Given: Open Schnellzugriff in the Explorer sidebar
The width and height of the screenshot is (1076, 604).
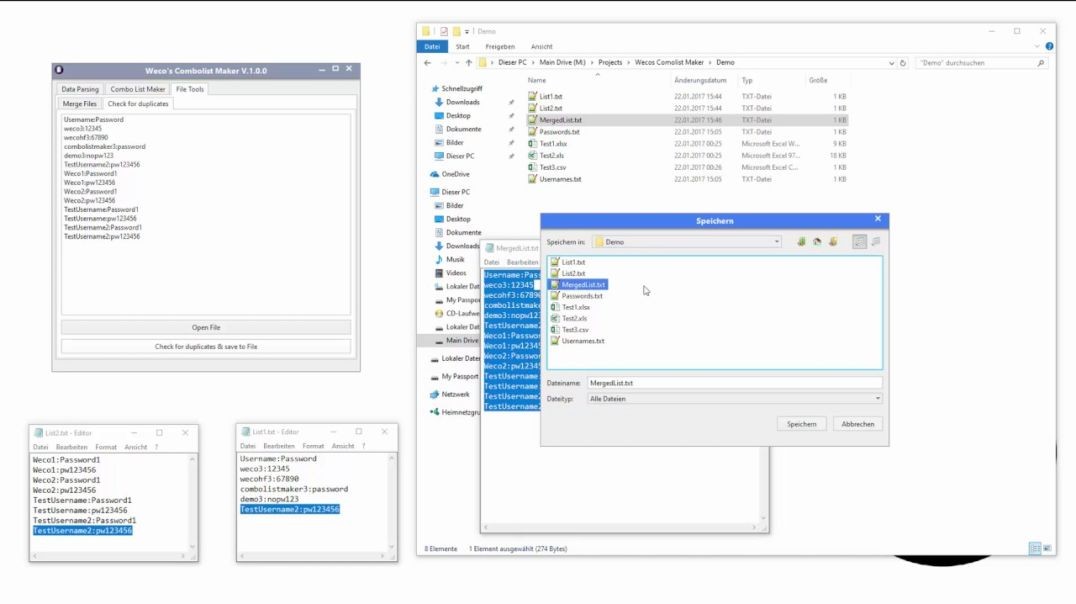Looking at the screenshot, I should pyautogui.click(x=456, y=89).
